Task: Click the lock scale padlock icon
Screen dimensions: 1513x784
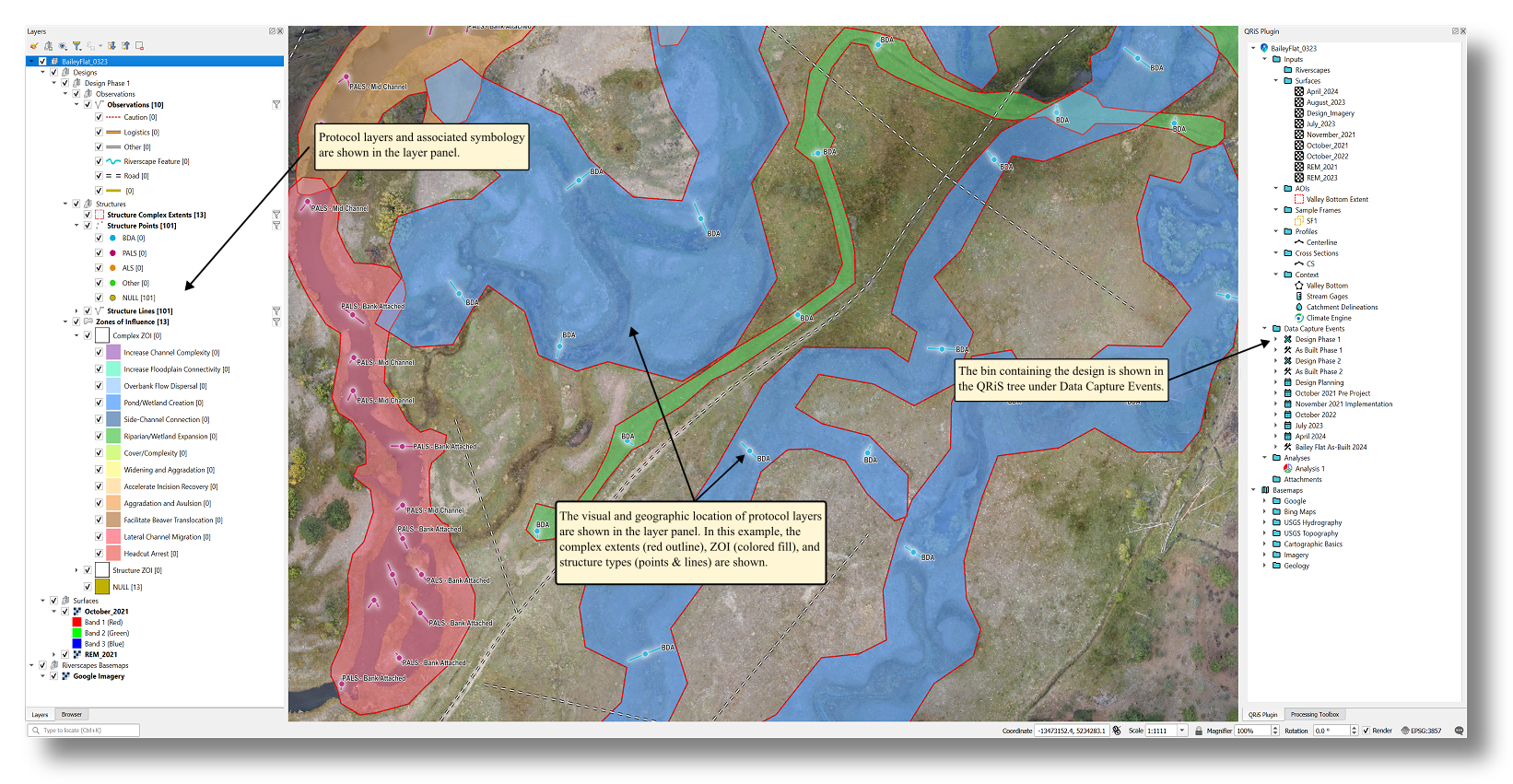Action: 1199,731
